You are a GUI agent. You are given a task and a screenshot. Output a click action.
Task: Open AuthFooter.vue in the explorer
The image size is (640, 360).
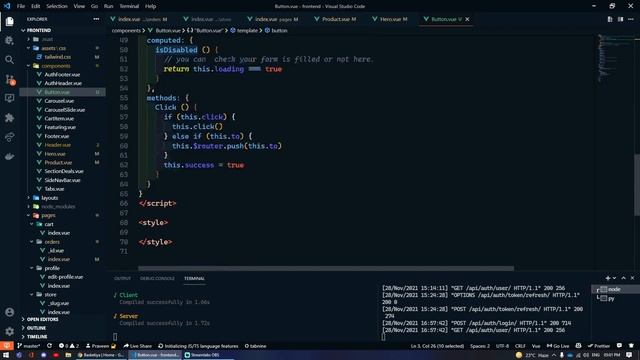[x=62, y=75]
